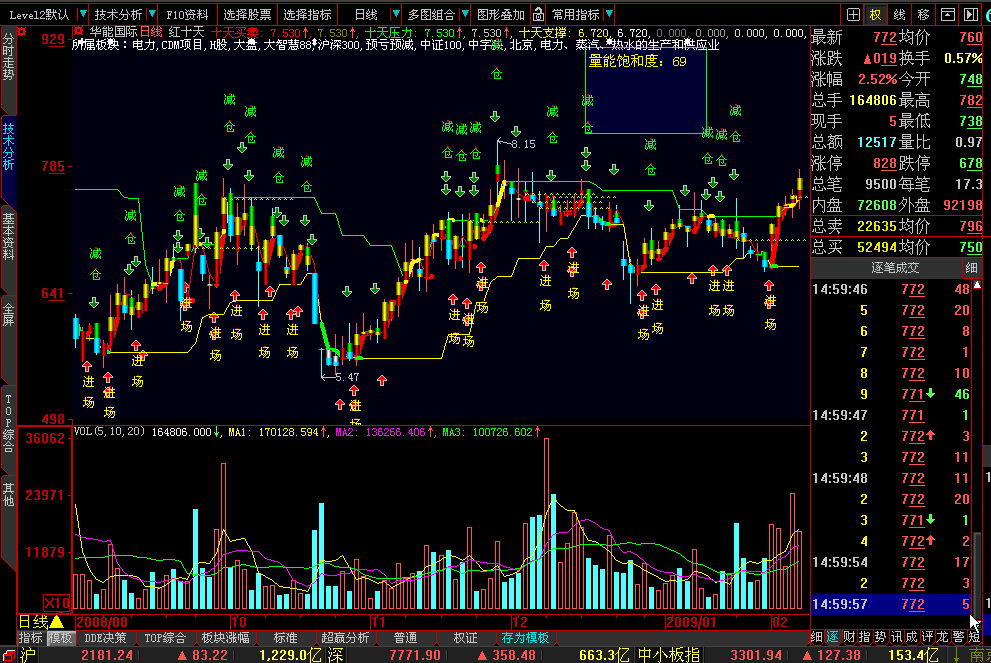Viewport: 991px width, 663px height.
Task: Toggle the 财 finance icon
Action: click(849, 637)
